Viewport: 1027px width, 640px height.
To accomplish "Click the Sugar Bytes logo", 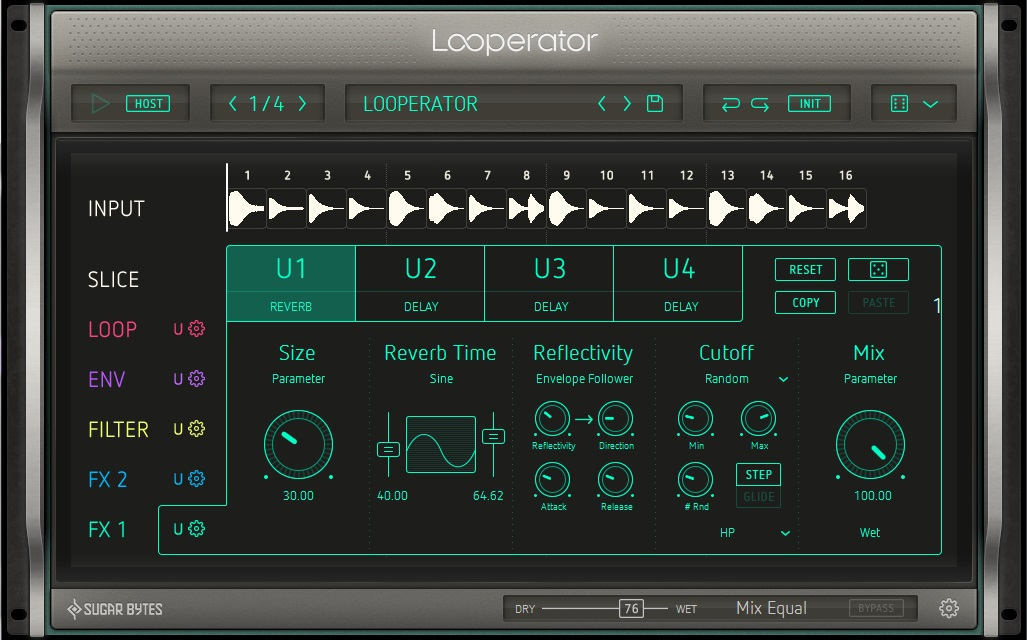I will coord(113,607).
